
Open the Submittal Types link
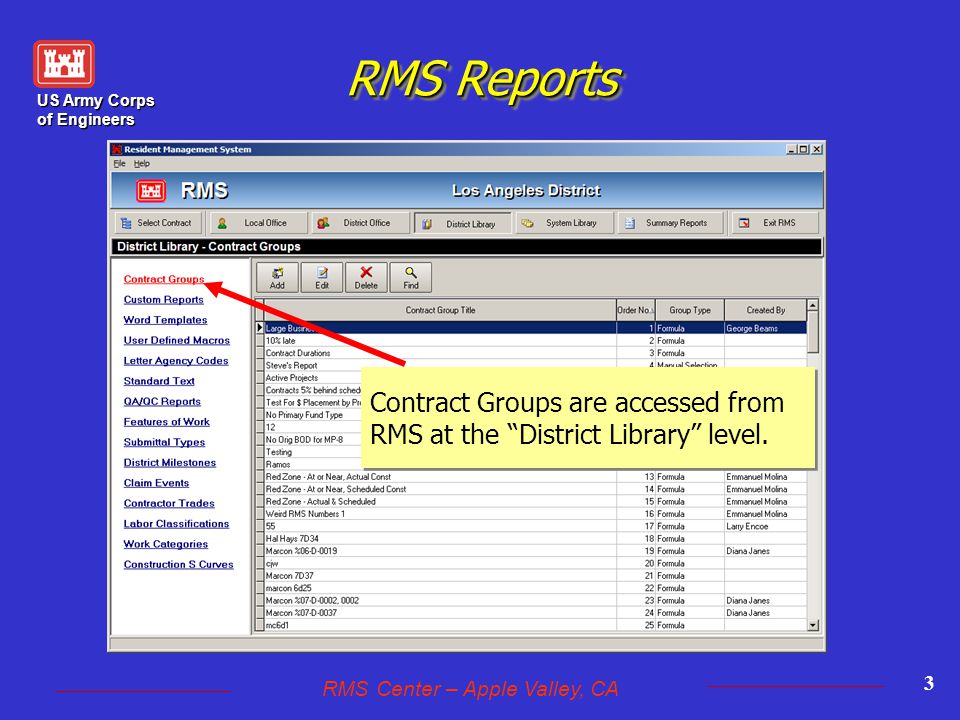[164, 442]
